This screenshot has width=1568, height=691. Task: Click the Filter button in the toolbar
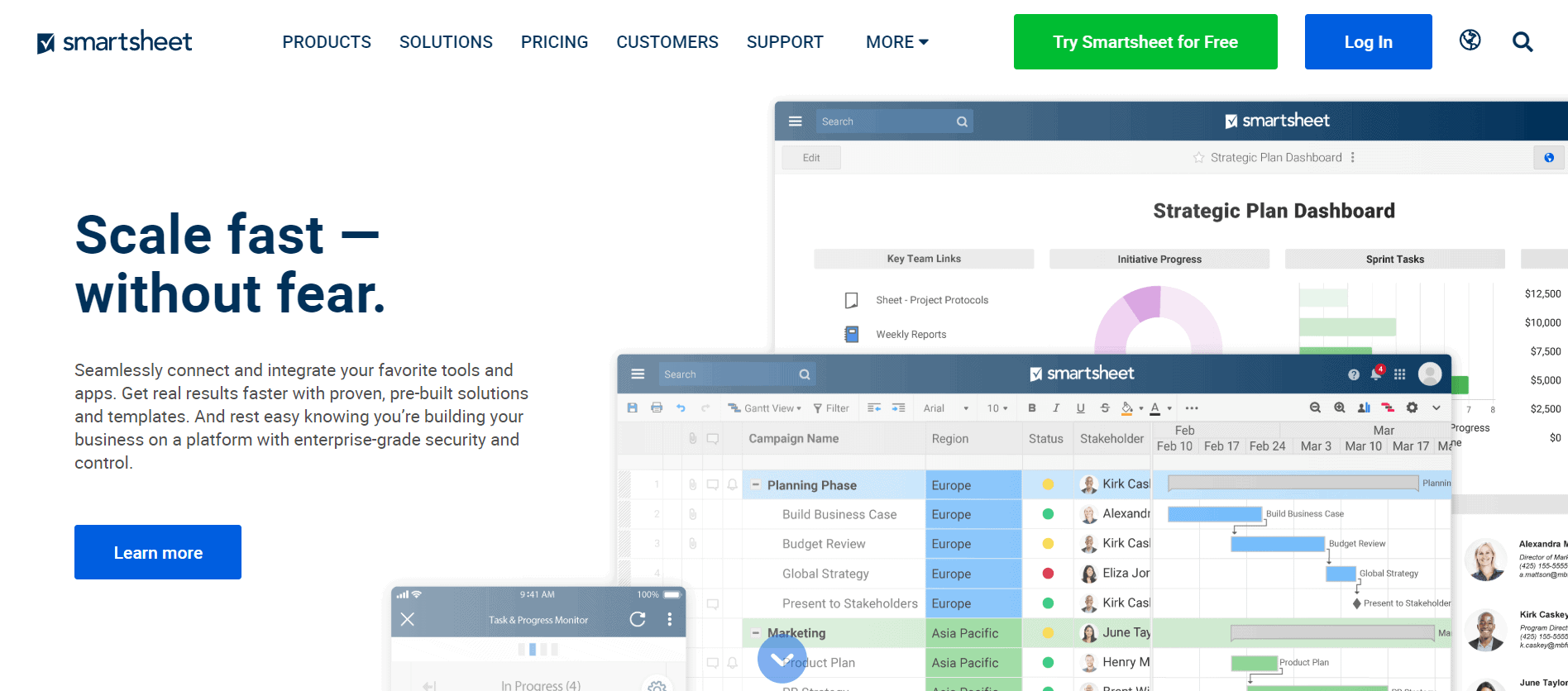[831, 408]
